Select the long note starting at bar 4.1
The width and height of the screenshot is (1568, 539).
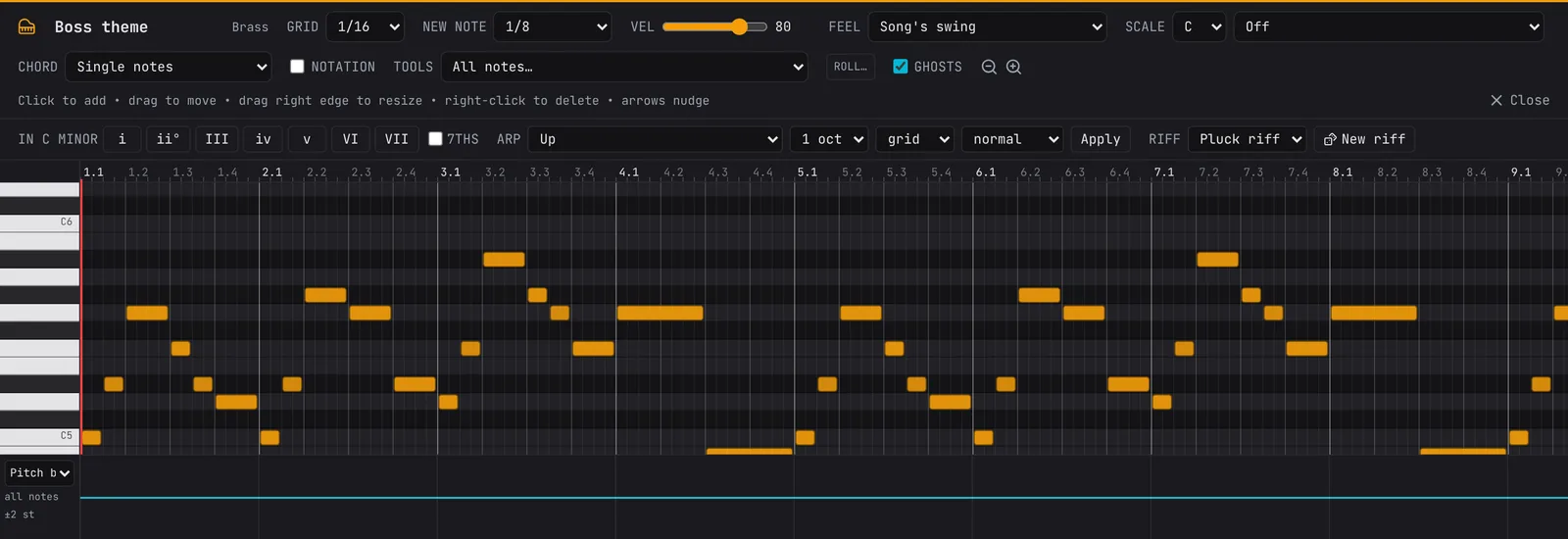point(660,313)
